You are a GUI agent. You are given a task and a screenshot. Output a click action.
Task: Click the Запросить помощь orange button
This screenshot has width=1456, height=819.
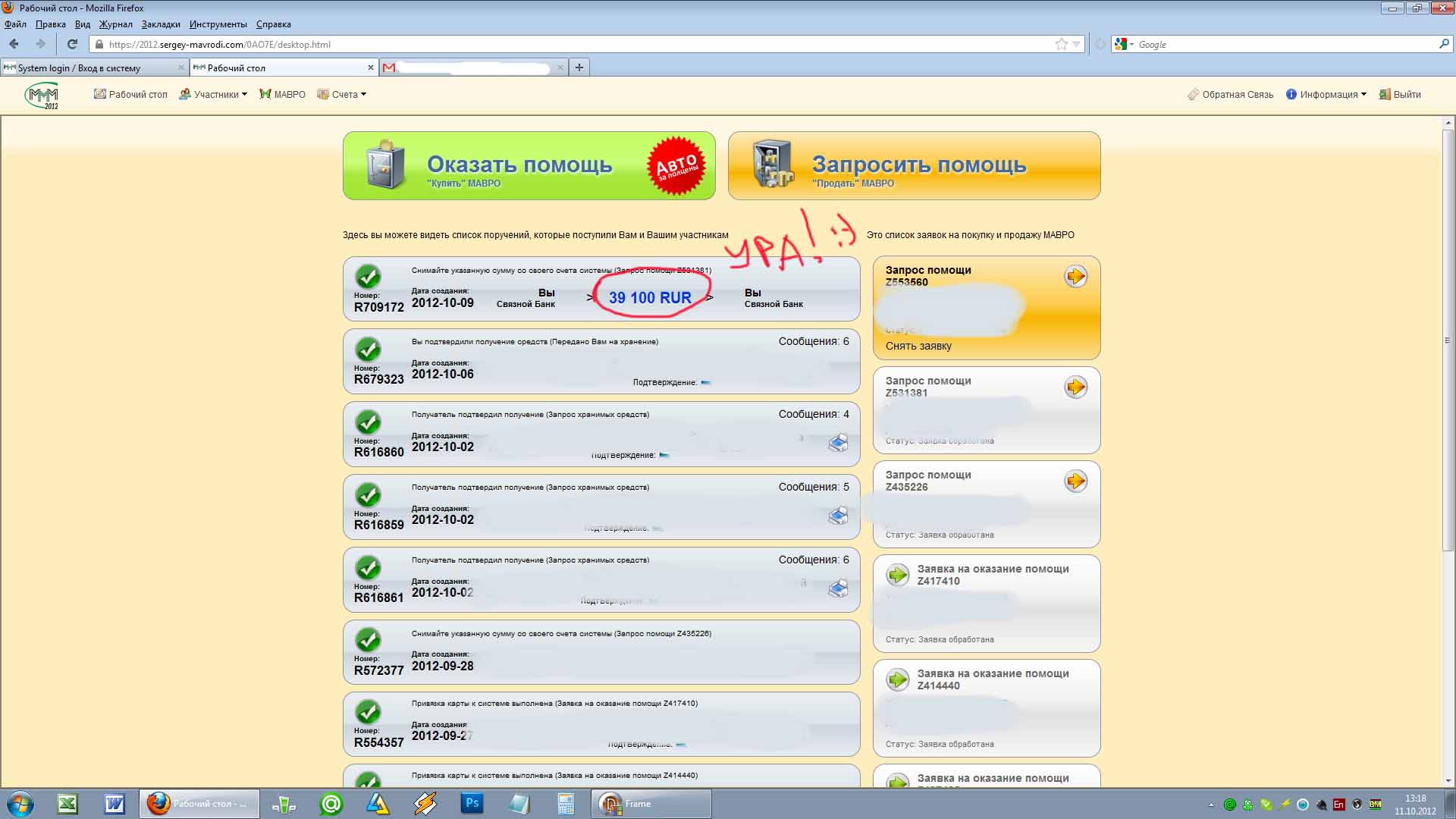[x=914, y=166]
